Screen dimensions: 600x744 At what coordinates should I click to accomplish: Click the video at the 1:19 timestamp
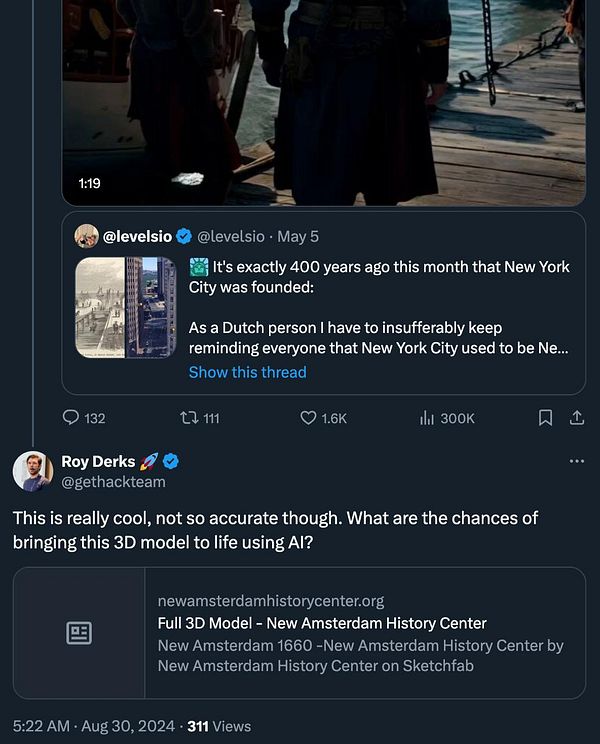pyautogui.click(x=323, y=100)
